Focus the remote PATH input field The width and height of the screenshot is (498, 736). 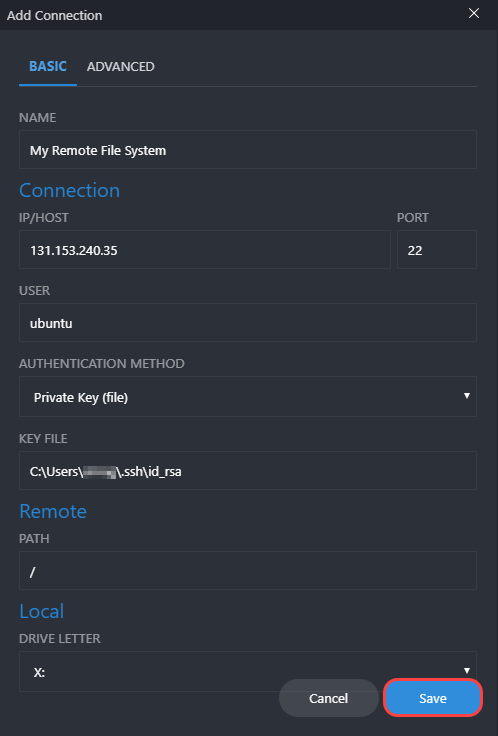coord(248,570)
